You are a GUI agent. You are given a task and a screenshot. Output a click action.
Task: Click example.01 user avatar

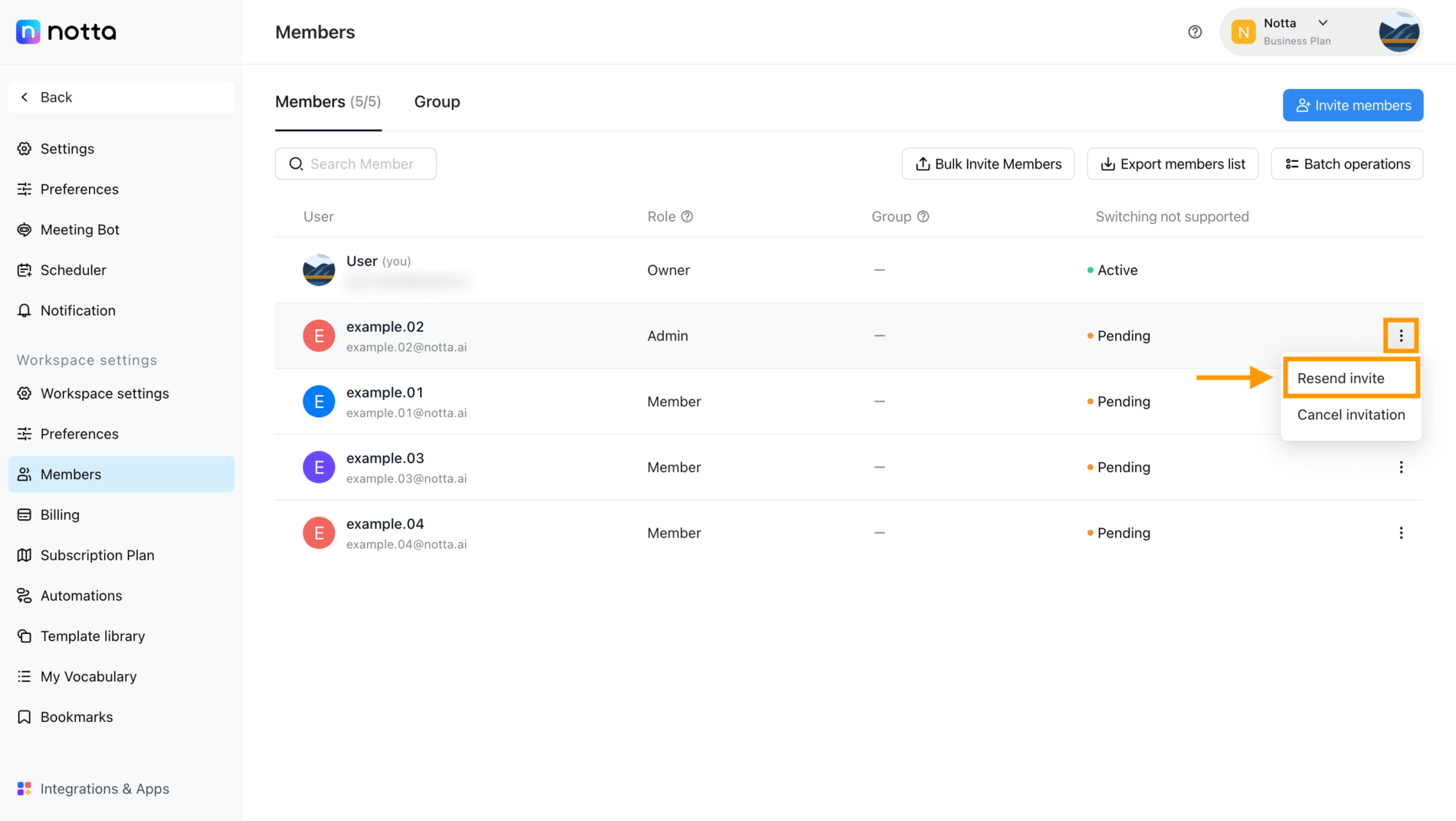(319, 402)
